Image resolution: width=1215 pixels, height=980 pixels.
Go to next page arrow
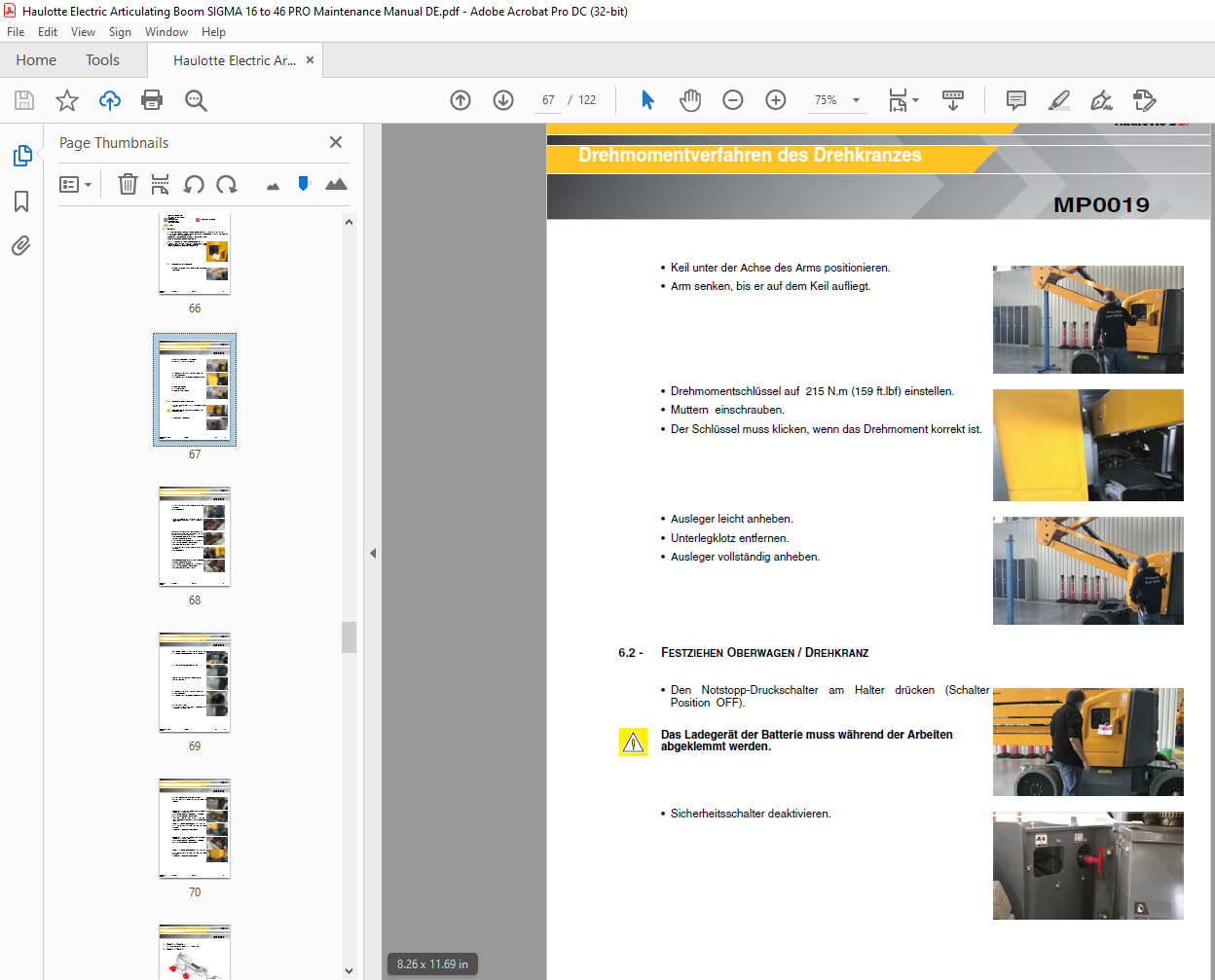tap(503, 100)
